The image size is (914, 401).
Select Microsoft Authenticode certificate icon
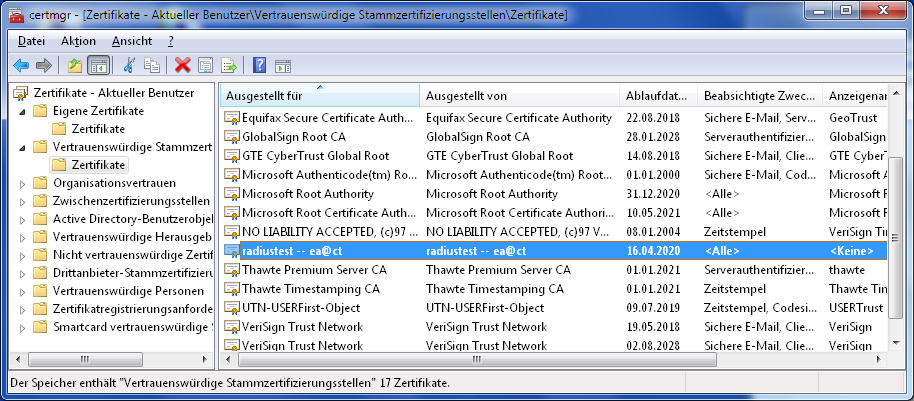point(232,175)
